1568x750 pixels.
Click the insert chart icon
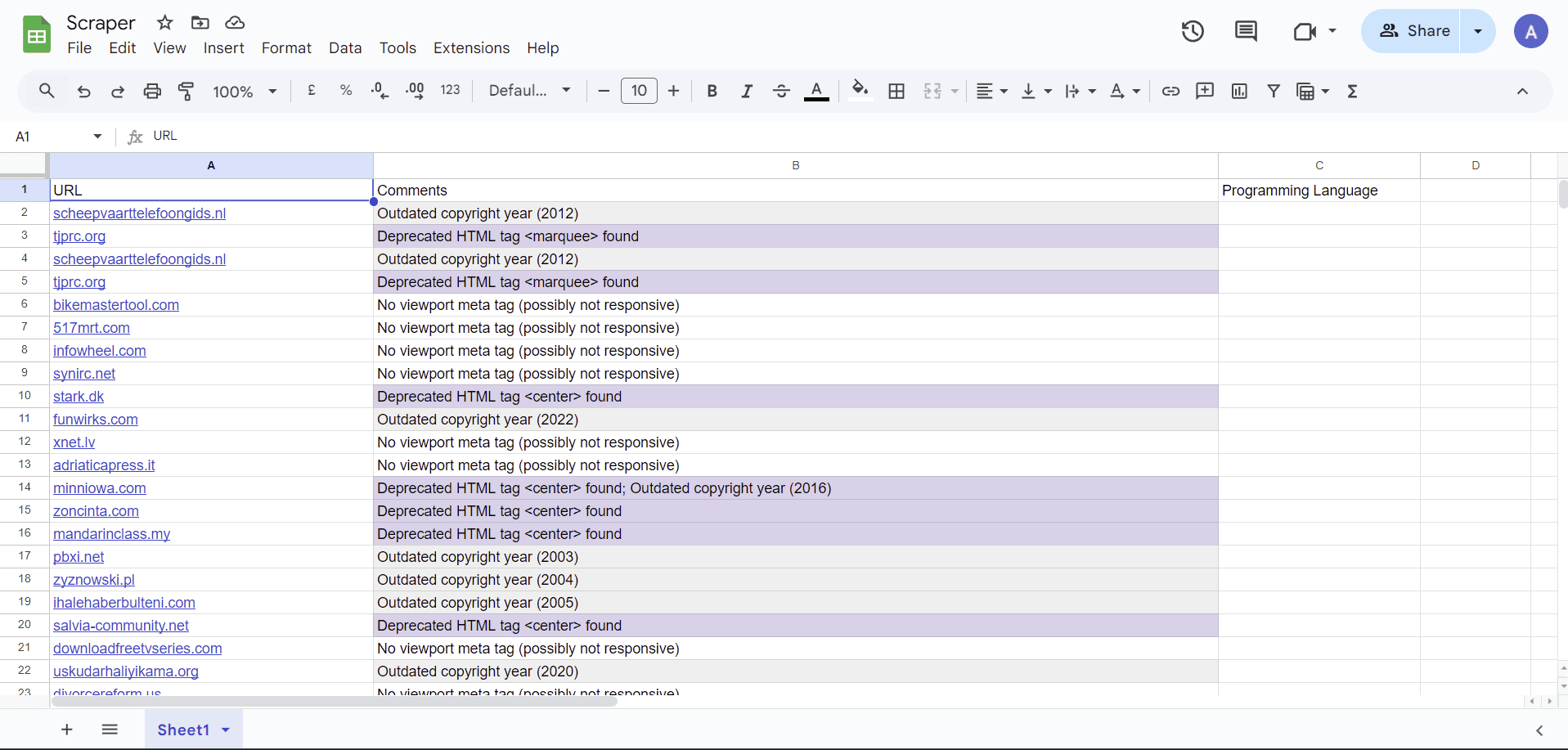[x=1239, y=91]
